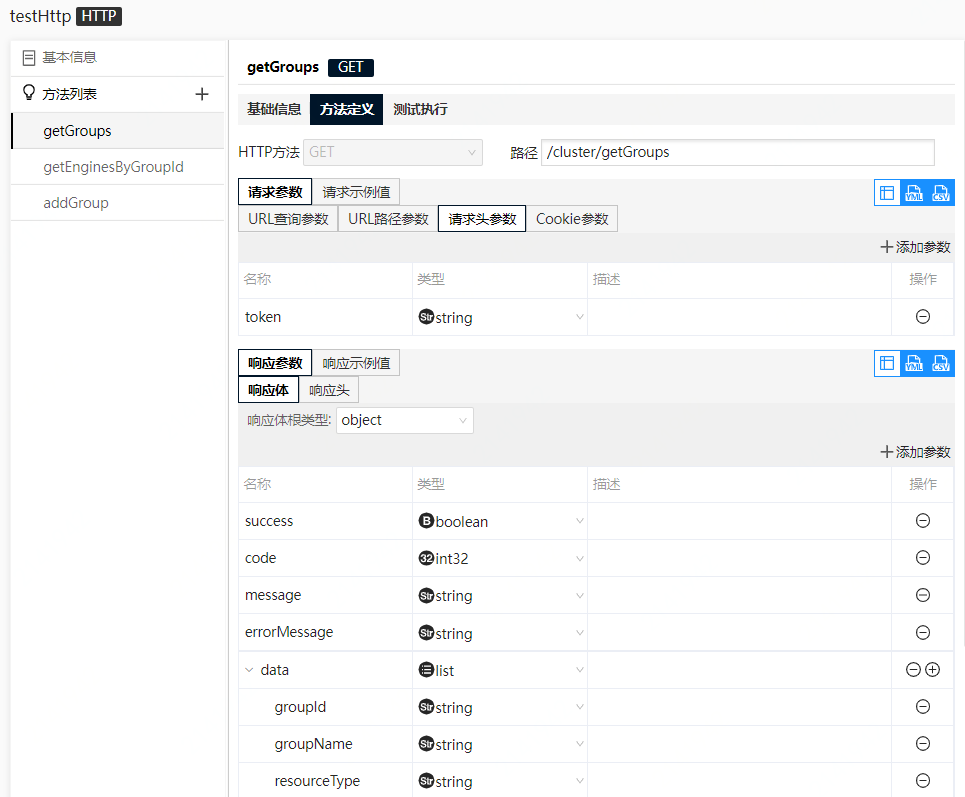Open the groupId type dropdown
The image size is (965, 797).
500,707
